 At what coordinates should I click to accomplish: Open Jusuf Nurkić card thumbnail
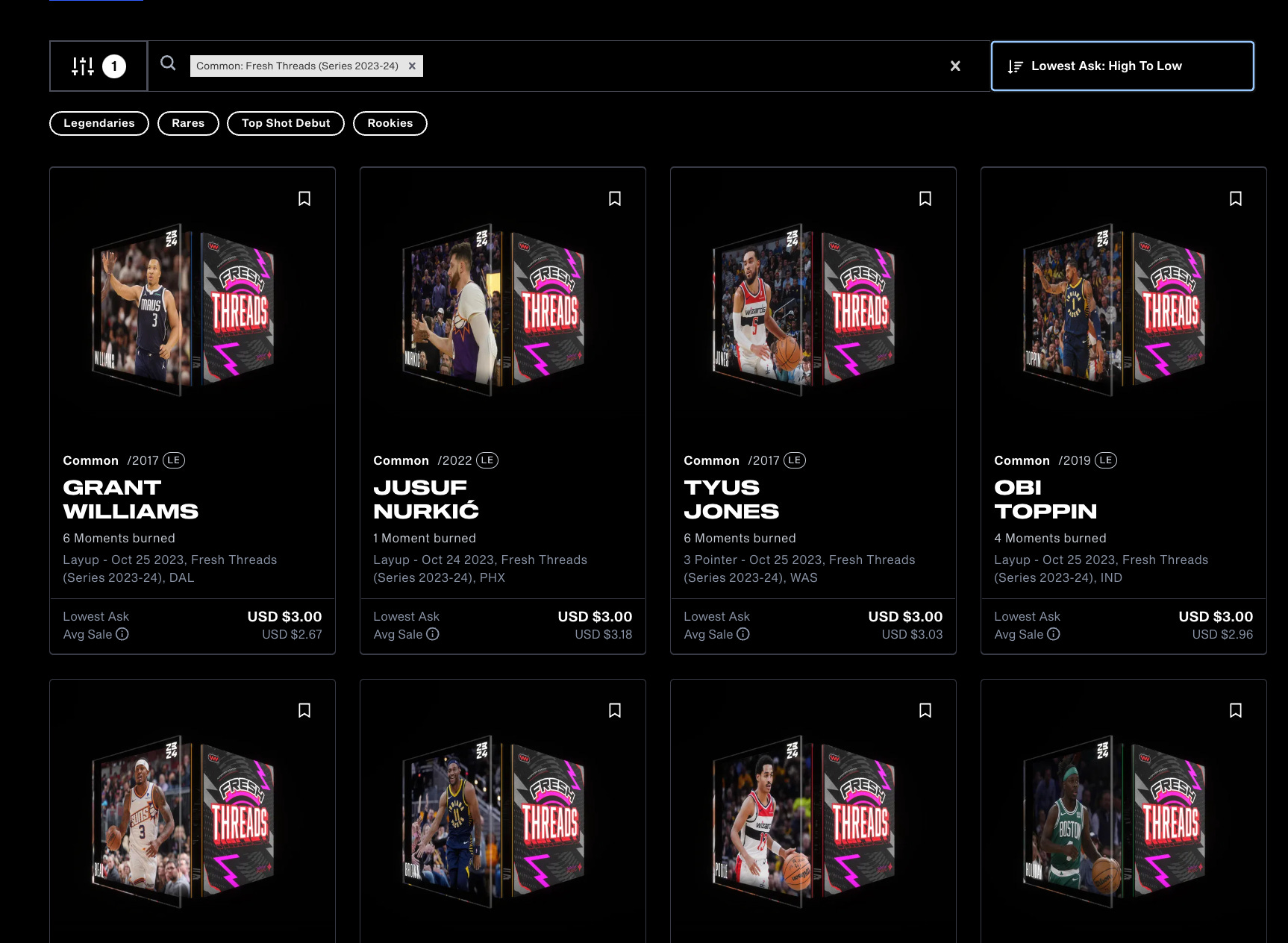click(494, 310)
